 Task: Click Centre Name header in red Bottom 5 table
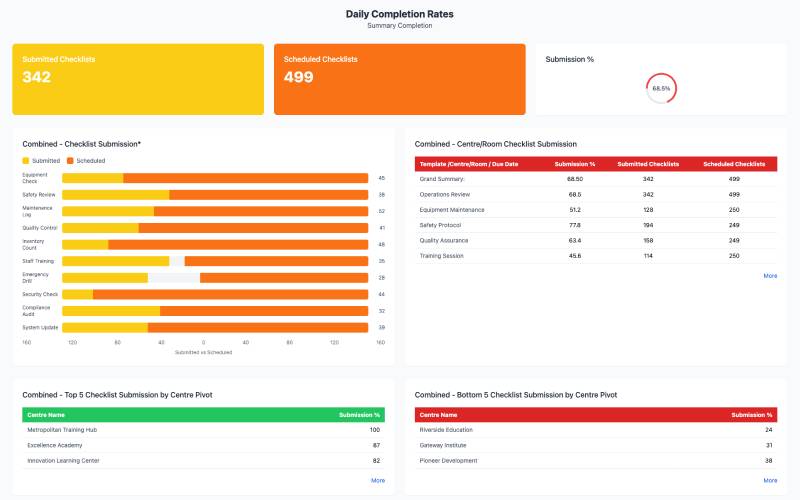coord(438,414)
